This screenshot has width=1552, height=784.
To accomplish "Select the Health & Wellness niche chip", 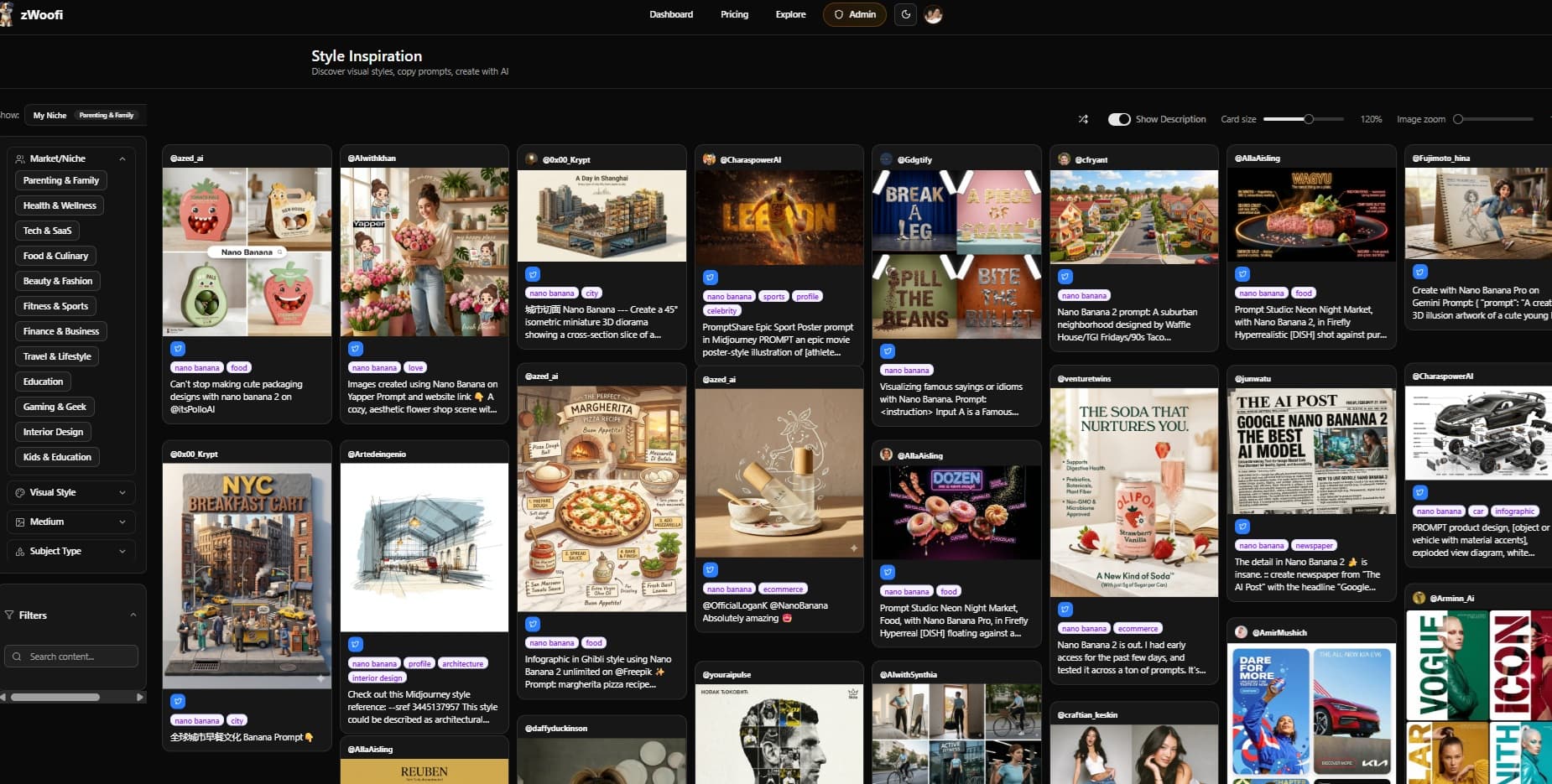I will tap(60, 205).
